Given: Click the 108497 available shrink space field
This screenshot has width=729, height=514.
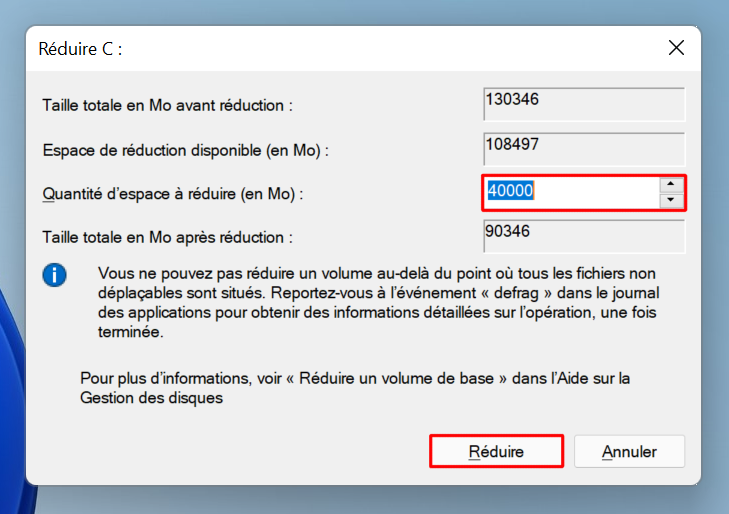Looking at the screenshot, I should coord(584,149).
